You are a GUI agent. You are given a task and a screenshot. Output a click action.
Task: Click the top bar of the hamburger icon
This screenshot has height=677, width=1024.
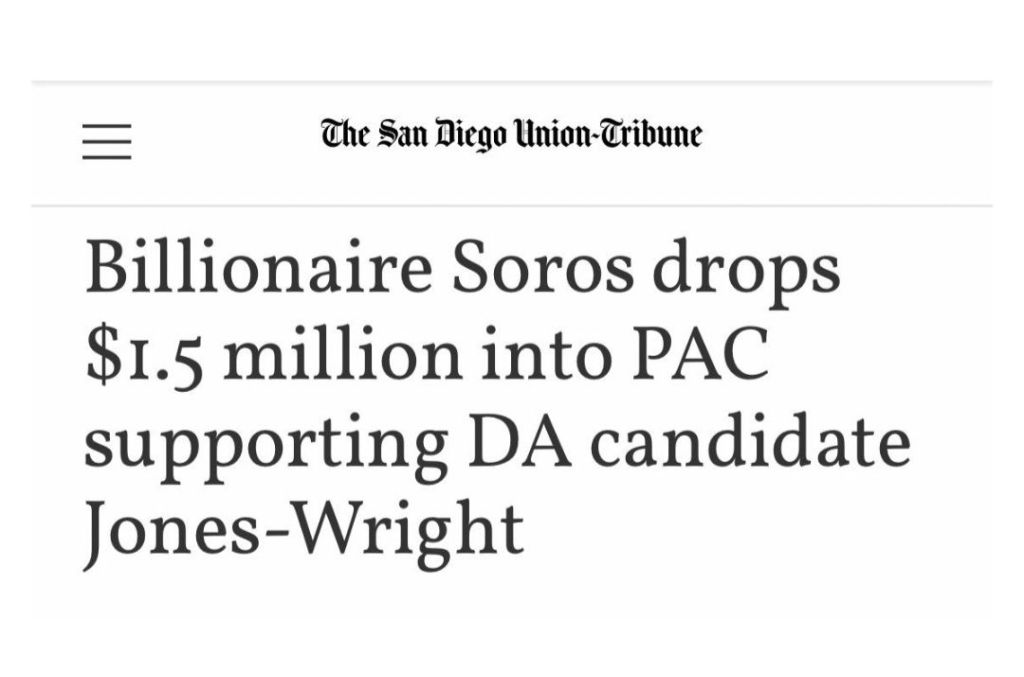107,126
